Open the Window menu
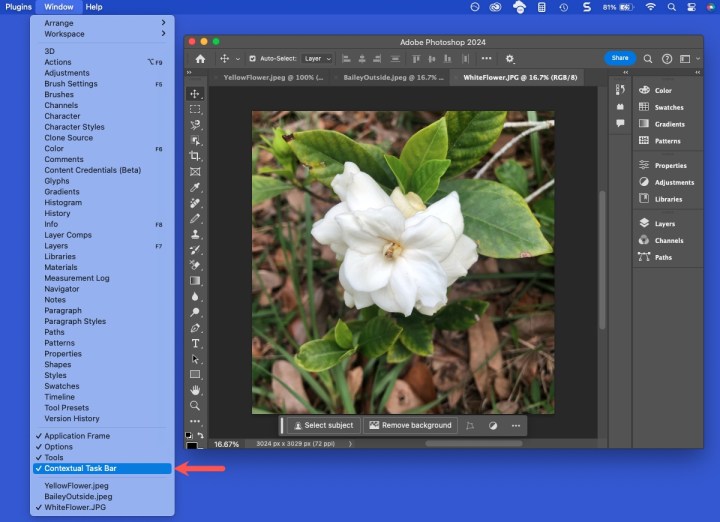The image size is (720, 522). 59,7
